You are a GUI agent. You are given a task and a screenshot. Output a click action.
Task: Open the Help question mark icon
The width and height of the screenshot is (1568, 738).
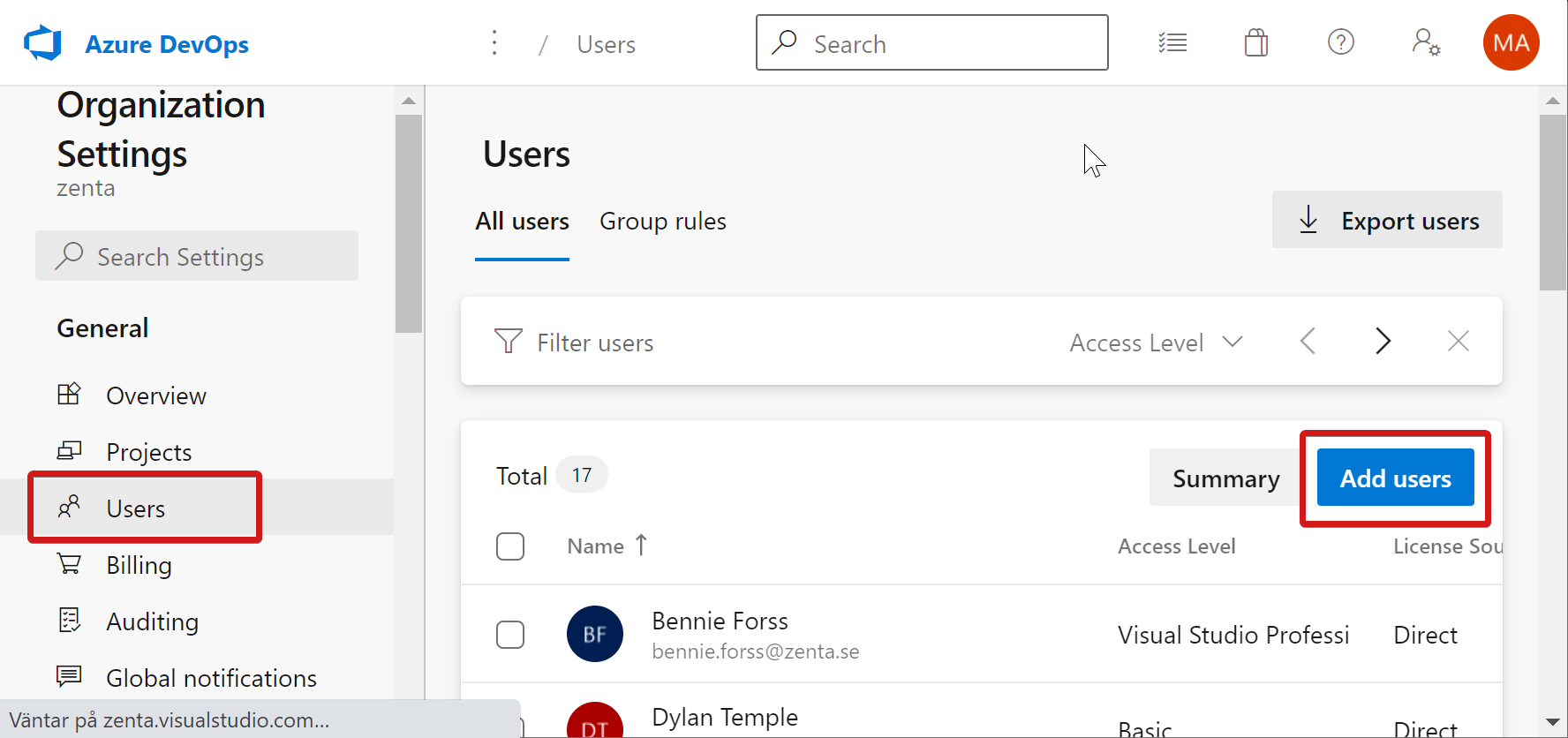(1341, 41)
